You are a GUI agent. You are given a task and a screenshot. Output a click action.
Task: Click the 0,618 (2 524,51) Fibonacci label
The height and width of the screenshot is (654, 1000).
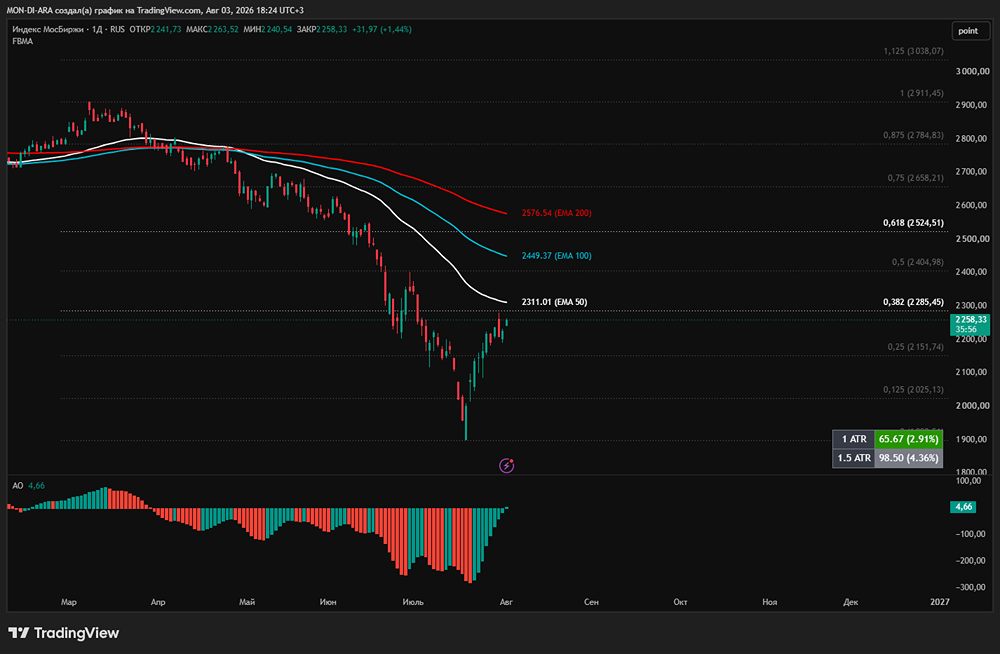point(913,223)
